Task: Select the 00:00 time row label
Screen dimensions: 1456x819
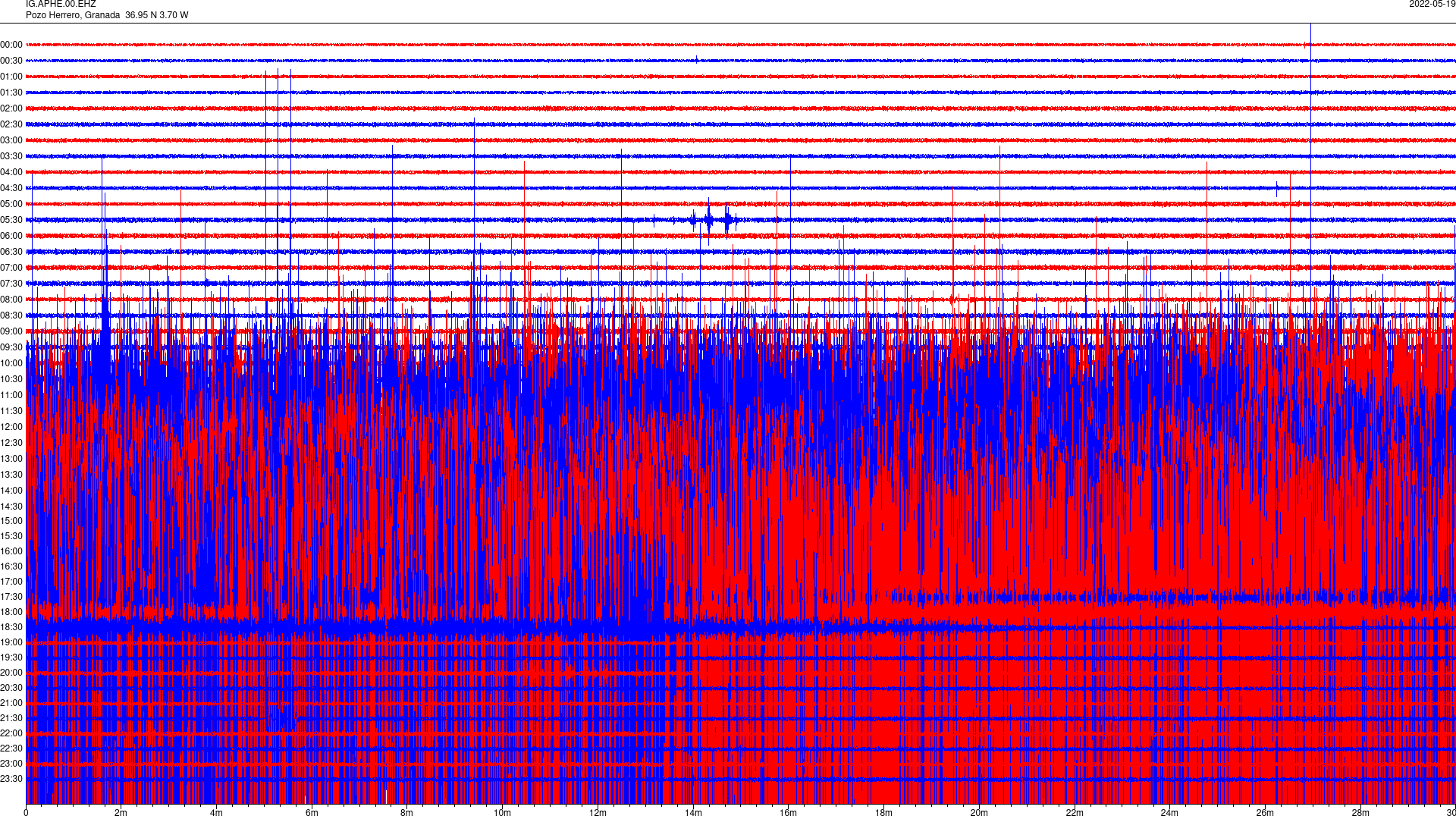Action: pos(11,45)
